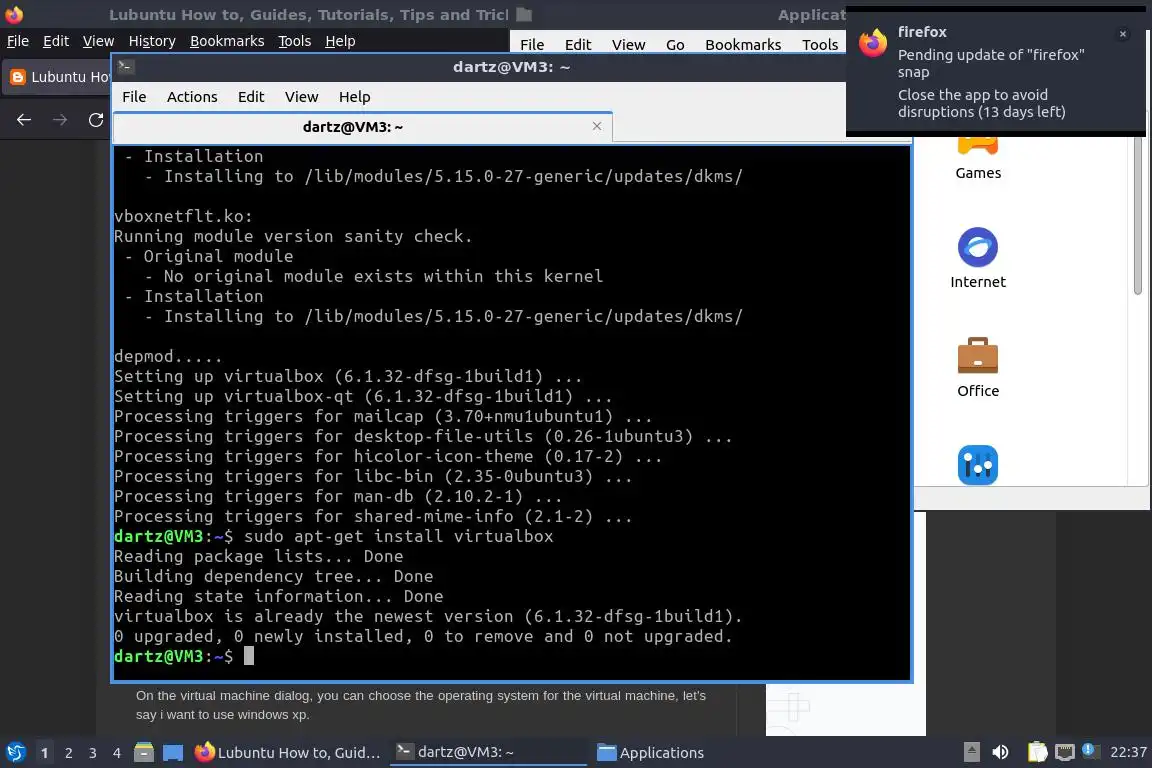Open Go menu in the Applications file manager
Screen dimensions: 1152x768
pyautogui.click(x=675, y=45)
